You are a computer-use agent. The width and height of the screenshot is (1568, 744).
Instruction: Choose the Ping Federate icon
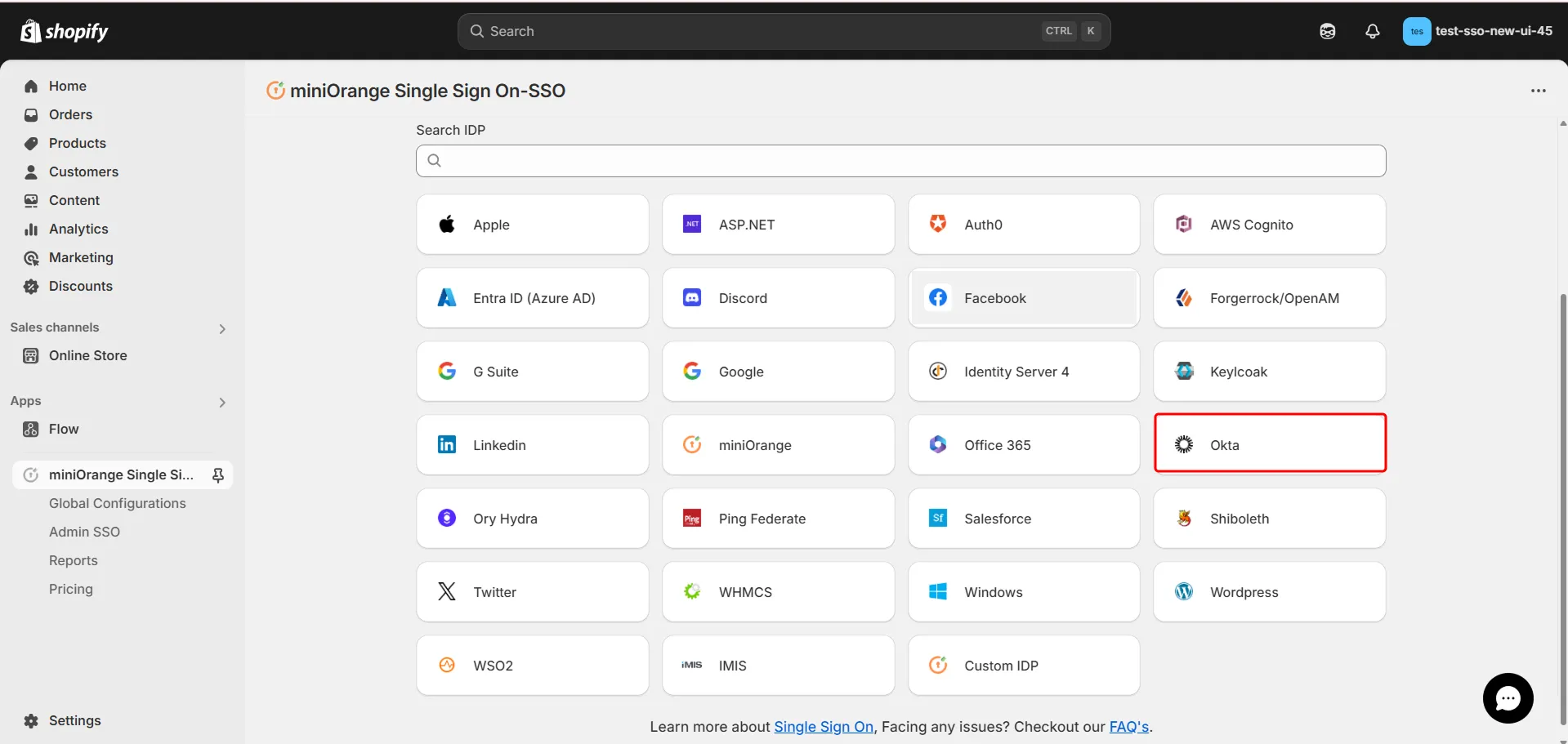[692, 518]
